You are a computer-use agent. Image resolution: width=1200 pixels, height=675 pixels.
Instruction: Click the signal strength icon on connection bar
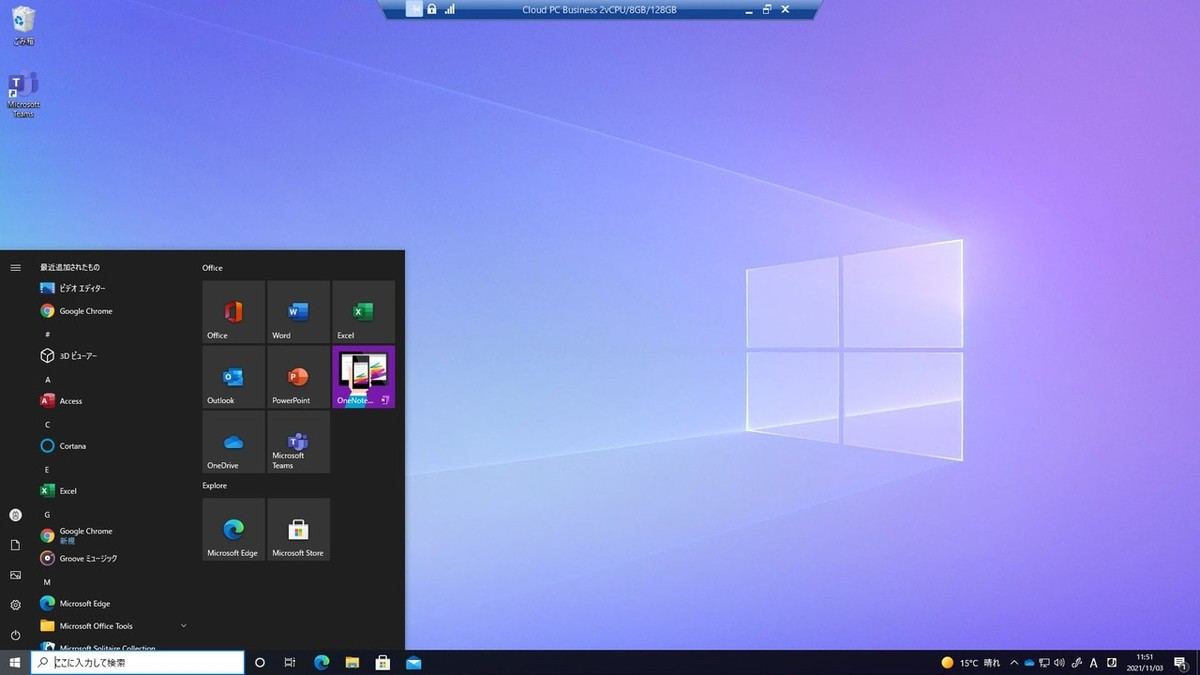(x=449, y=9)
